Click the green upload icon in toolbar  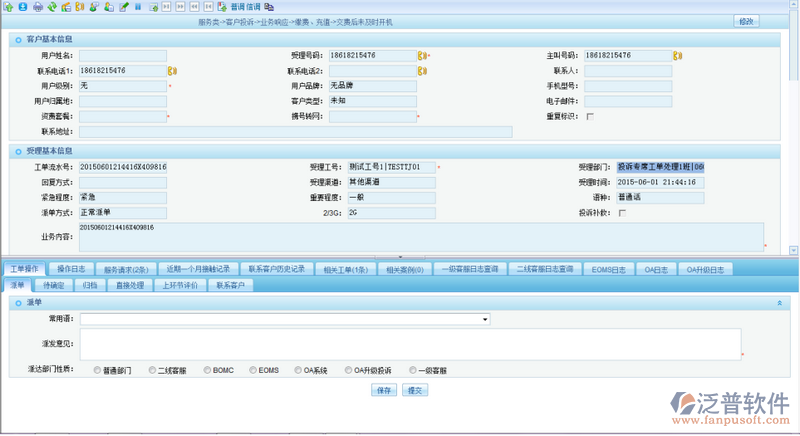(x=9, y=6)
